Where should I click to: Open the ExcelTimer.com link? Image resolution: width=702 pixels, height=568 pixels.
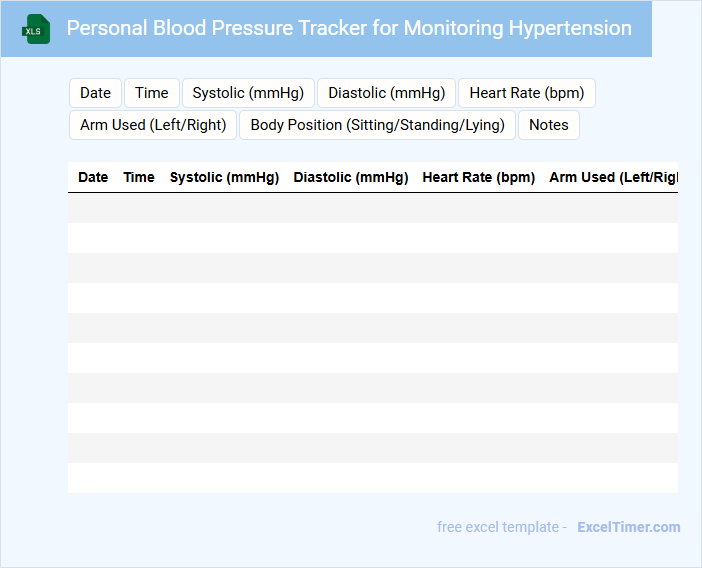629,527
